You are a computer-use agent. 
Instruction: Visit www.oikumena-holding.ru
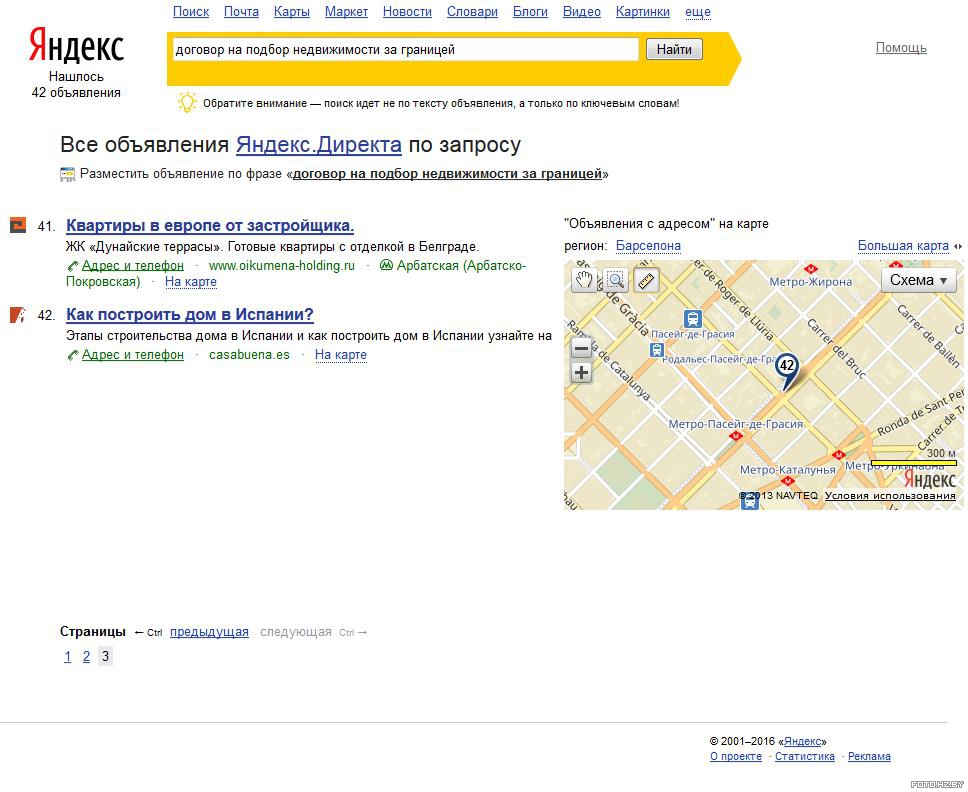pyautogui.click(x=282, y=265)
